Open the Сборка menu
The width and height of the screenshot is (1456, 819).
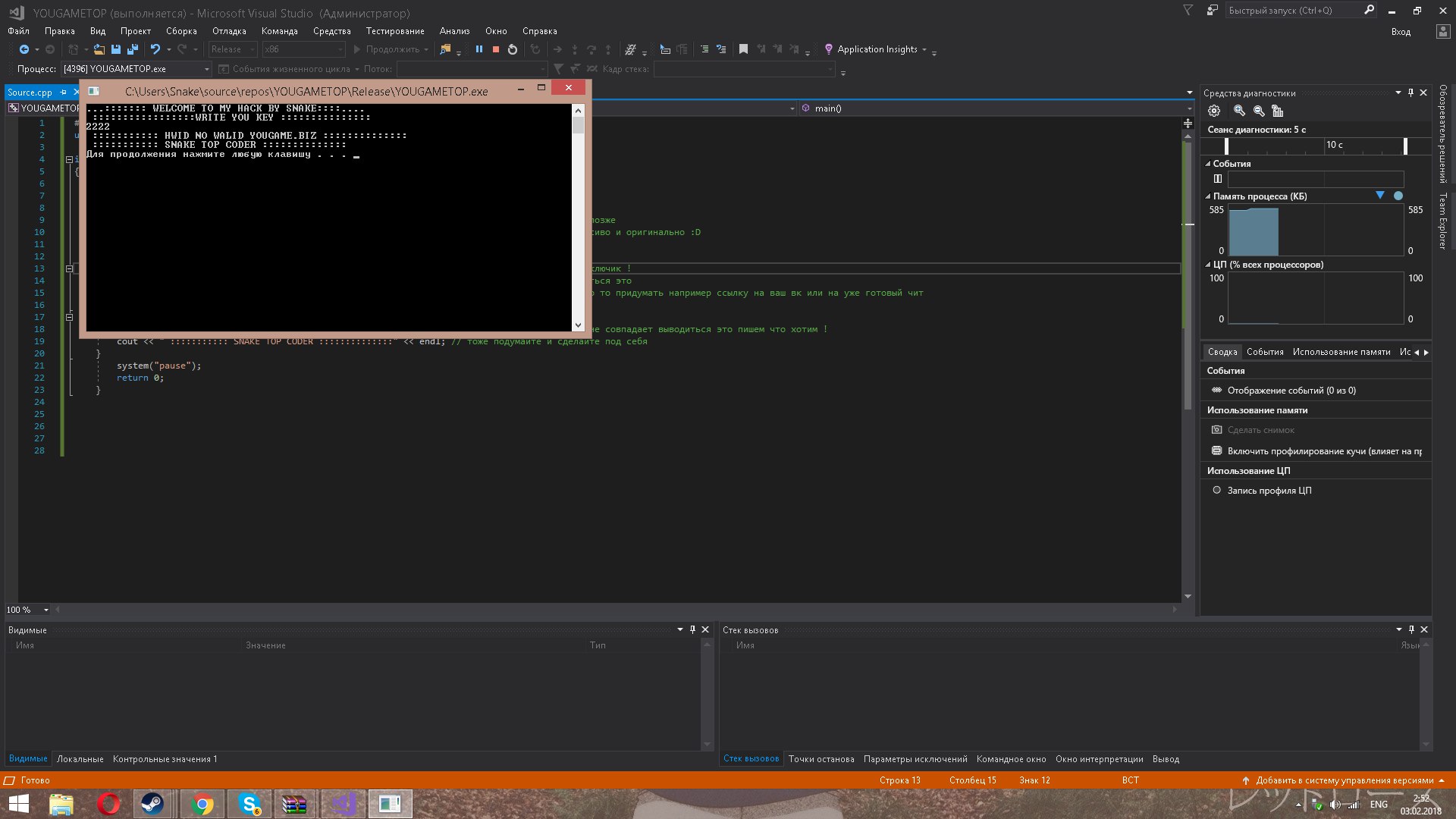pyautogui.click(x=181, y=31)
